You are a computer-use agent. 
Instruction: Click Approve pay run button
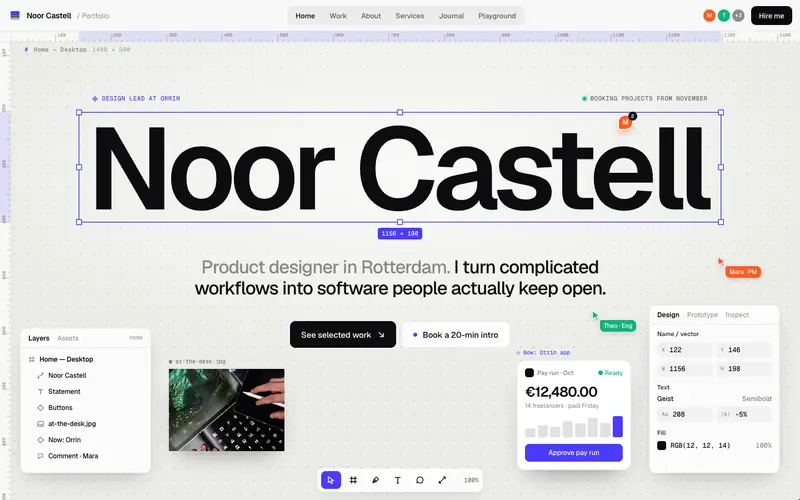pyautogui.click(x=573, y=453)
